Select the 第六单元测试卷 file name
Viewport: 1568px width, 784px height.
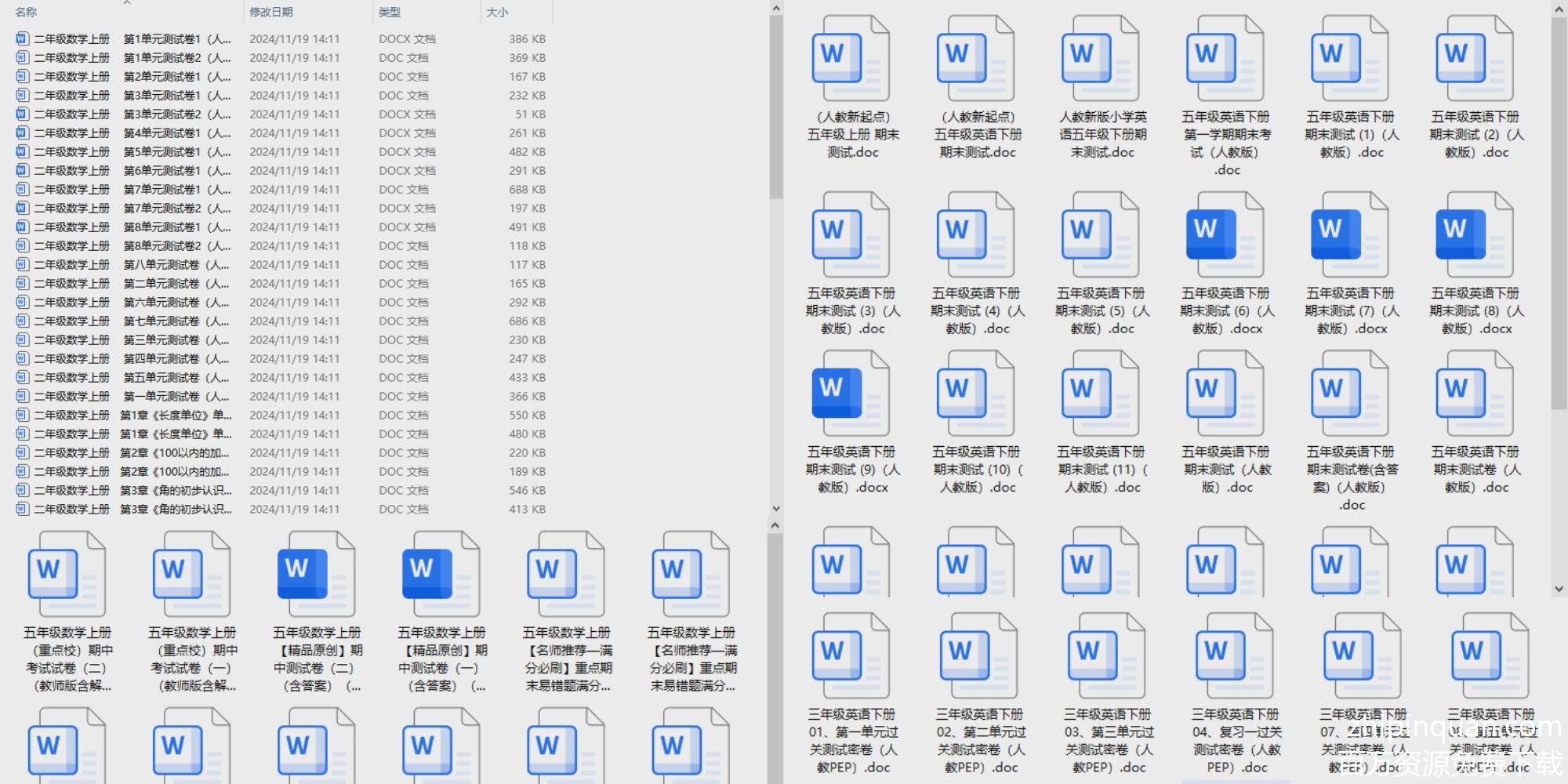pos(132,302)
